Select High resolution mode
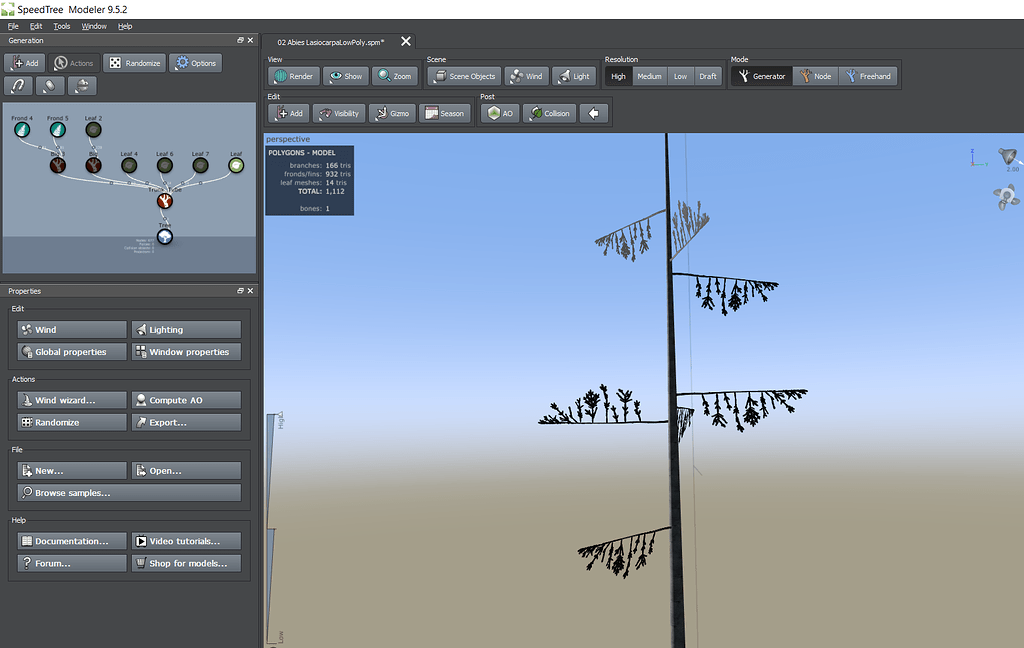Screen dimensions: 1024x648 pyautogui.click(x=618, y=75)
